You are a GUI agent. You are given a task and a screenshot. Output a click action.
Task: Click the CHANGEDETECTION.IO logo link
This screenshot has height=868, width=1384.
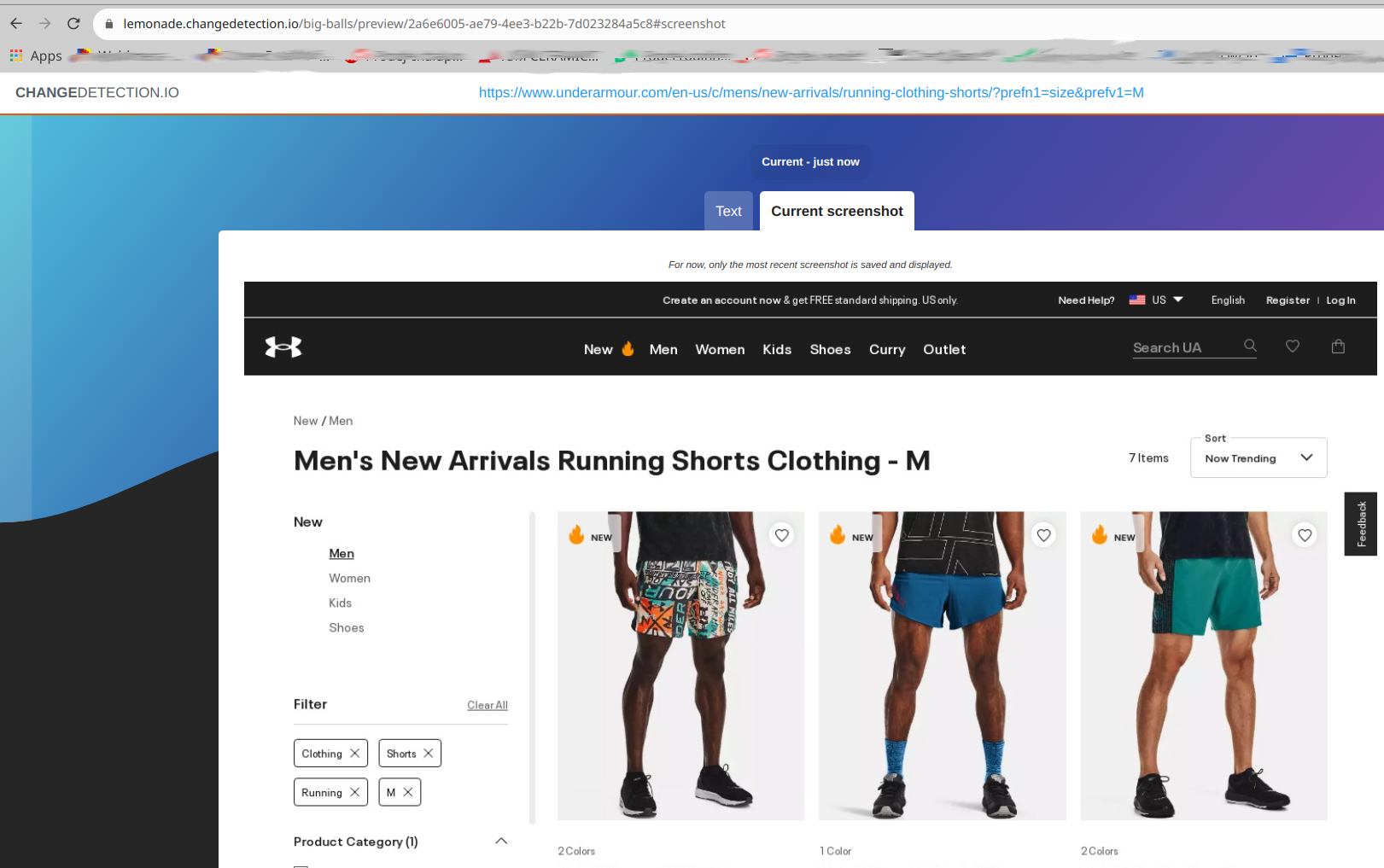click(97, 92)
